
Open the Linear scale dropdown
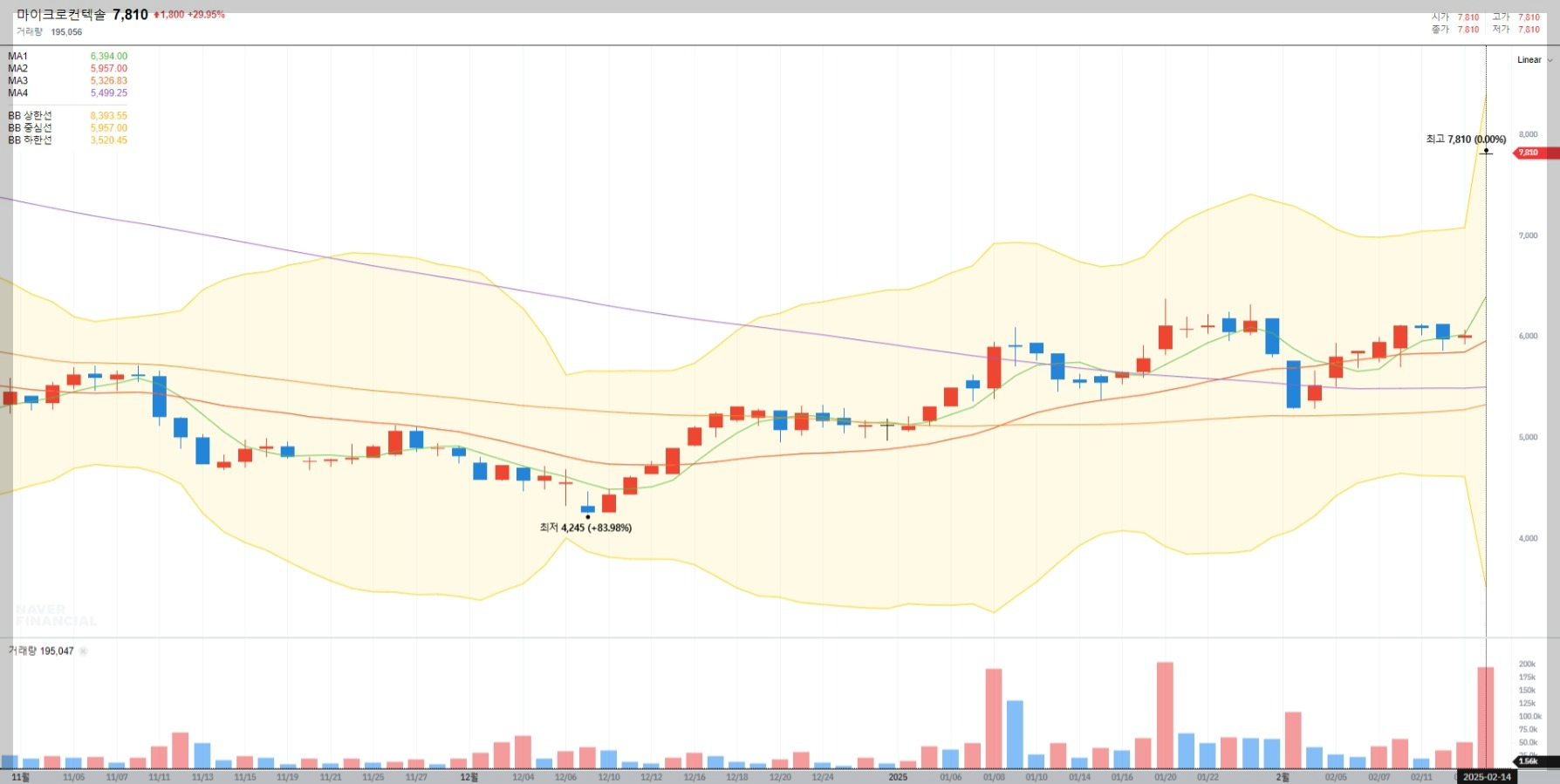pyautogui.click(x=1535, y=60)
